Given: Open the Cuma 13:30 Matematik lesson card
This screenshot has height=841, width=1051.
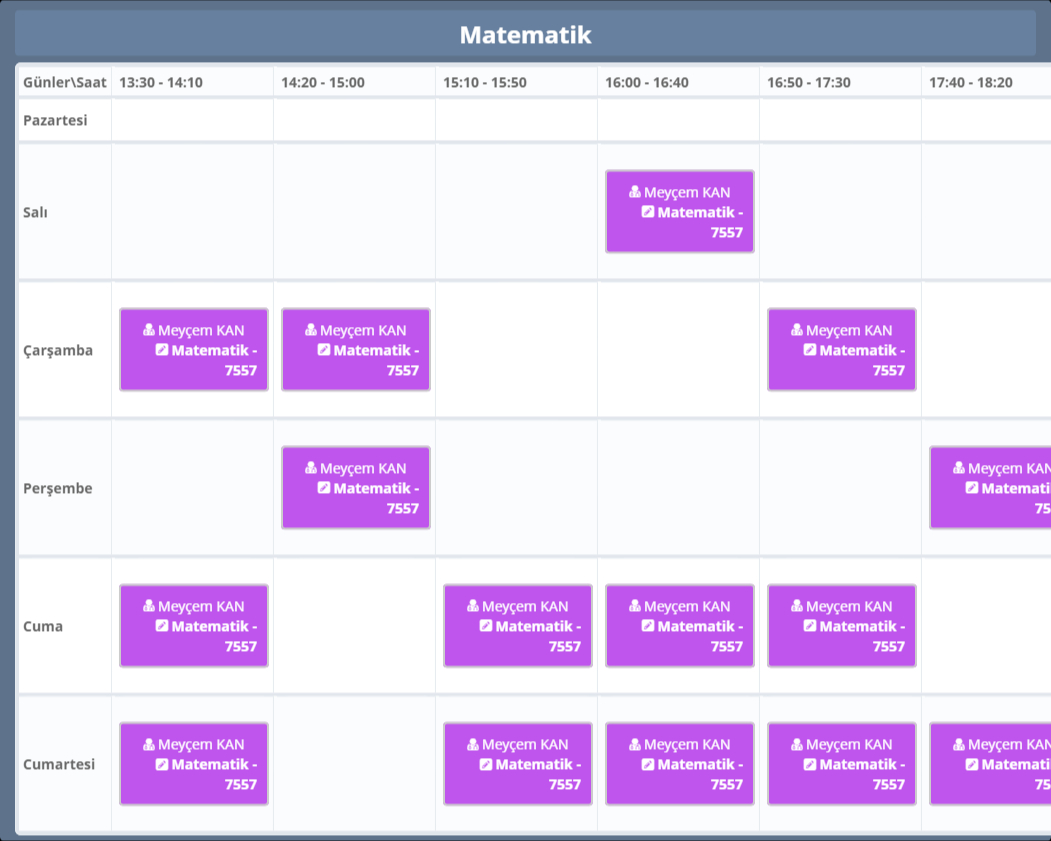Looking at the screenshot, I should [x=193, y=626].
